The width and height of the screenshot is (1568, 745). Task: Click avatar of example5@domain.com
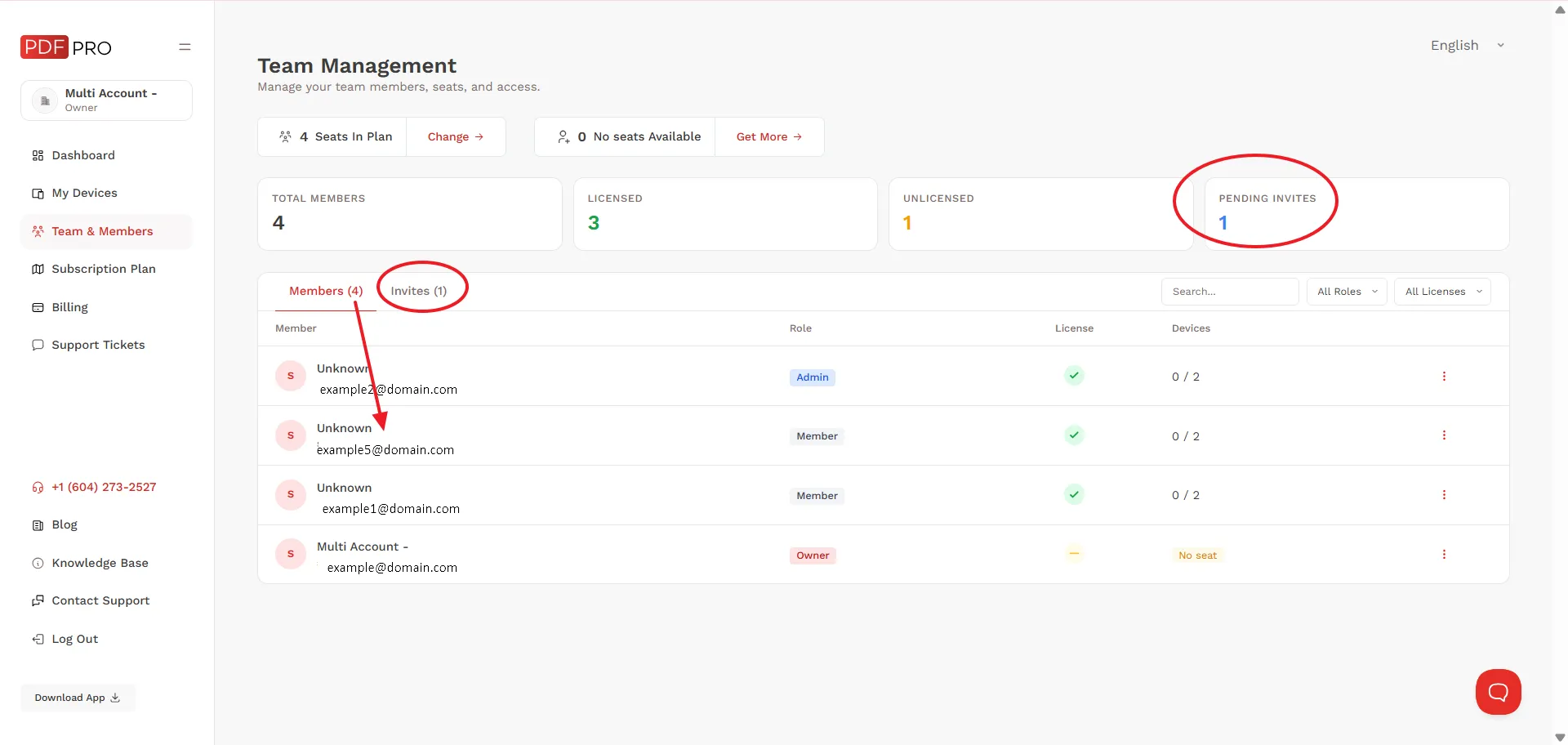tap(290, 435)
